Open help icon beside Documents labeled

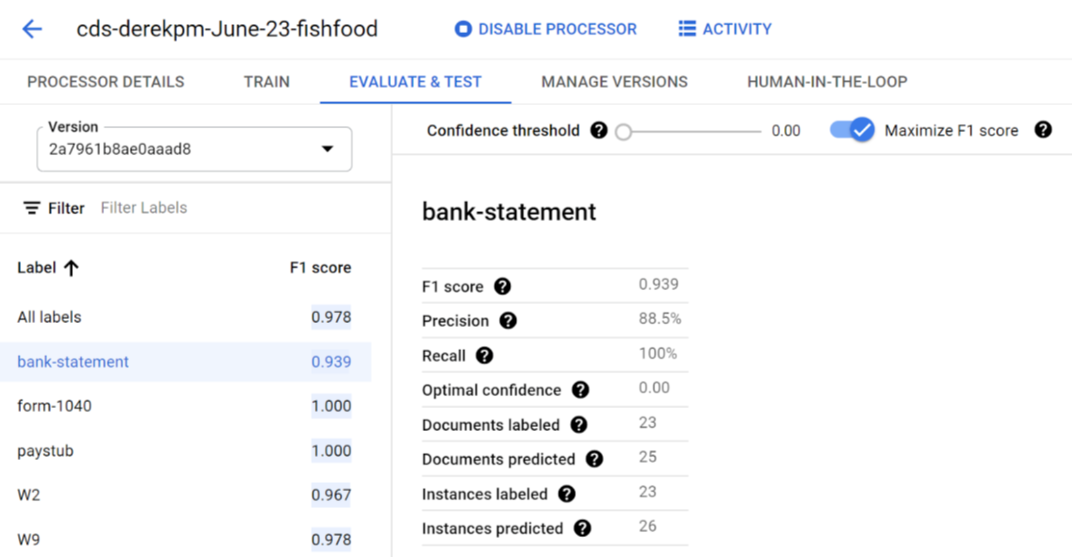[x=578, y=424]
